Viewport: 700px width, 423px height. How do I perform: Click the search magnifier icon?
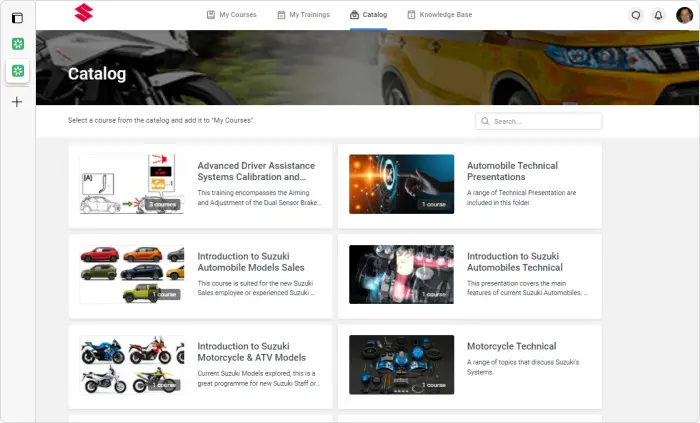tap(485, 121)
